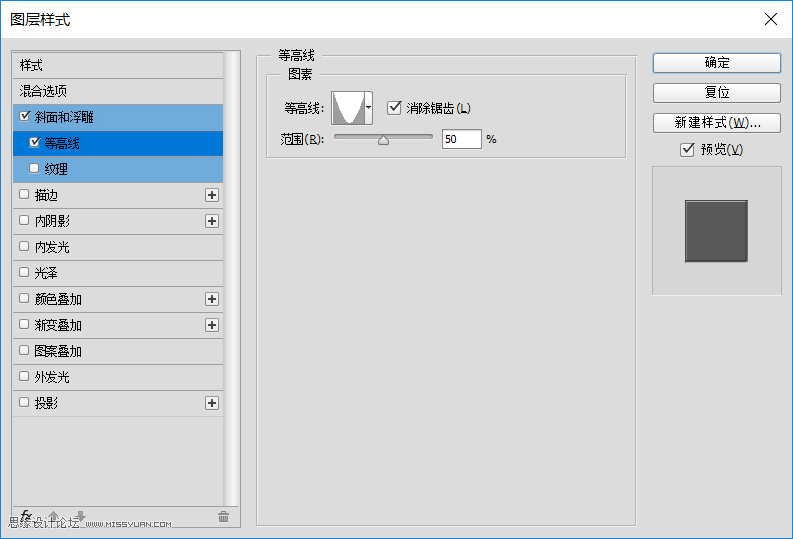
Task: Click plus icon next to 颜色叠加
Action: (x=211, y=299)
